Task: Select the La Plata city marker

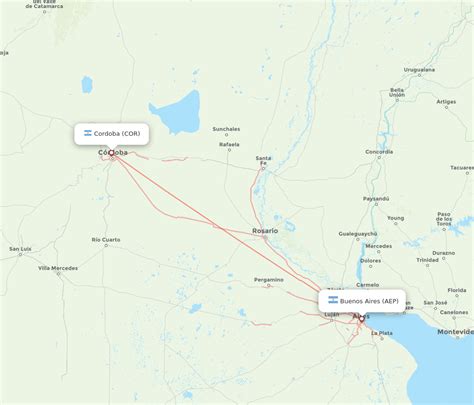Action: [382, 339]
